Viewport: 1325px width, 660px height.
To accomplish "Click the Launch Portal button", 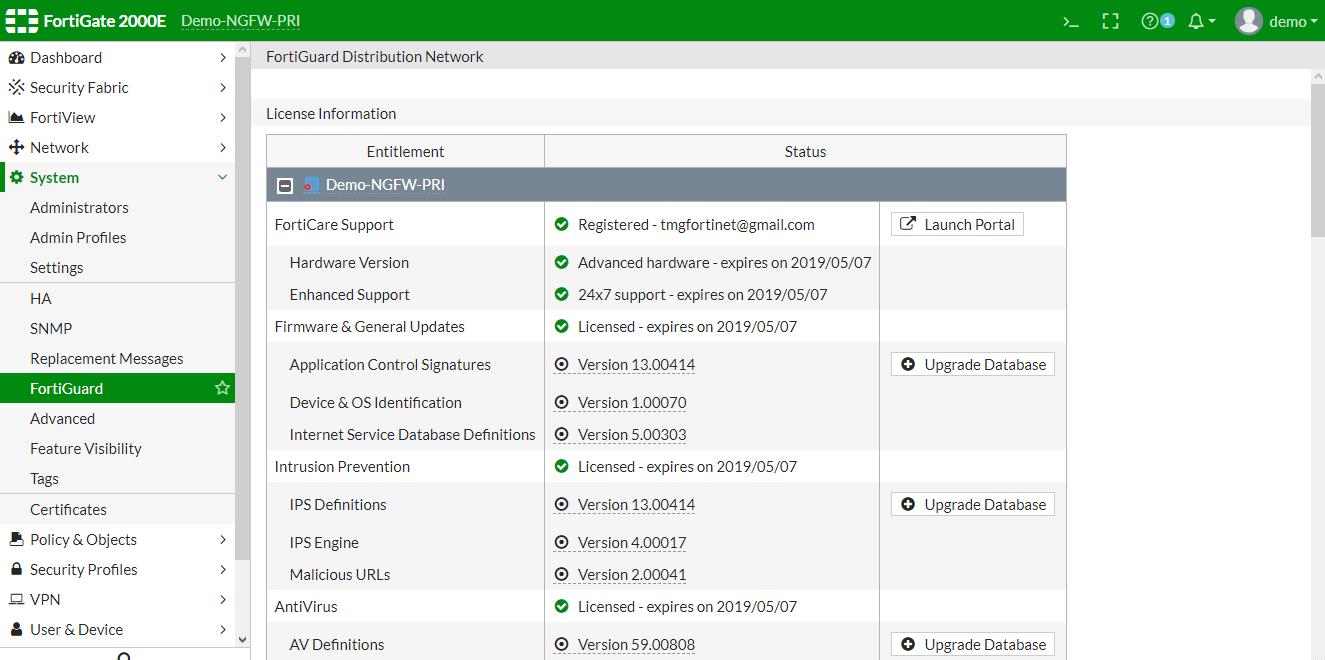I will [x=957, y=225].
